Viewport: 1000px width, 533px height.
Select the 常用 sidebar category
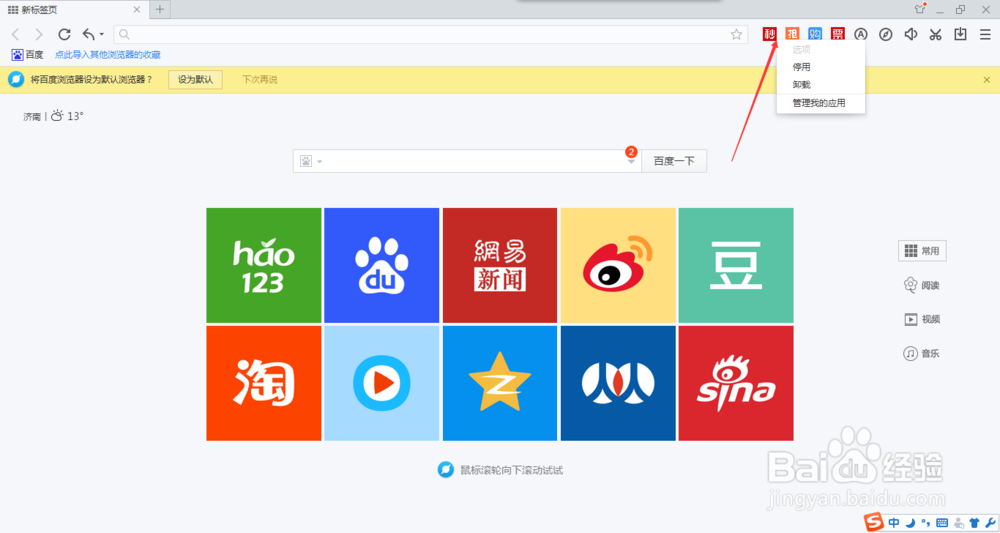pos(922,251)
